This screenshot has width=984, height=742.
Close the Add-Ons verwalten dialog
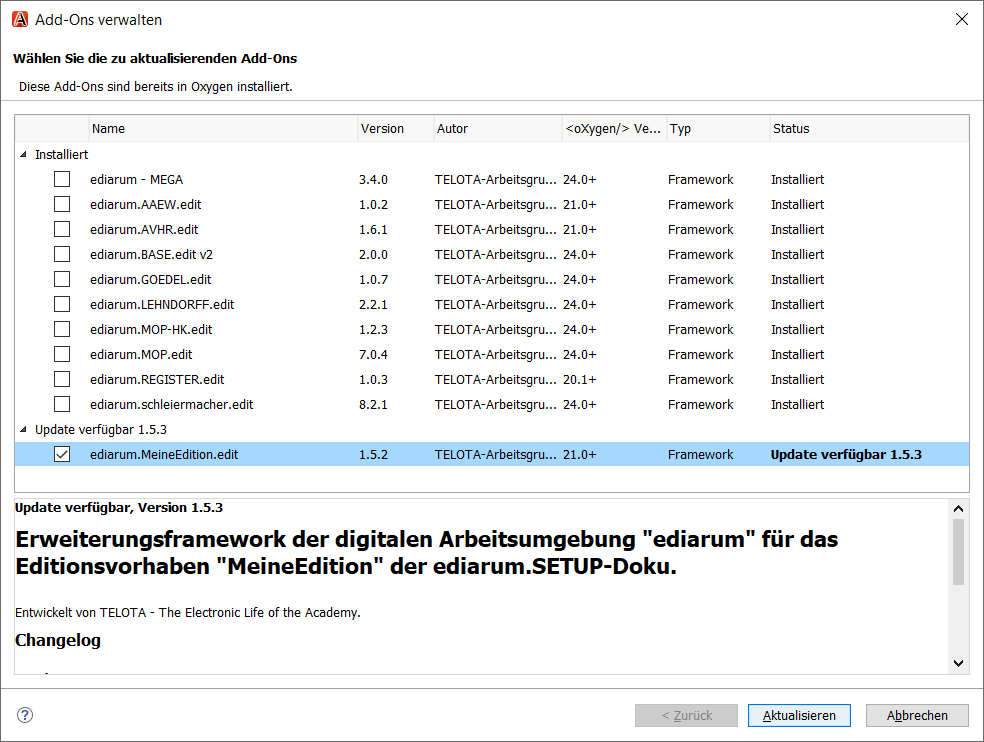[x=961, y=19]
